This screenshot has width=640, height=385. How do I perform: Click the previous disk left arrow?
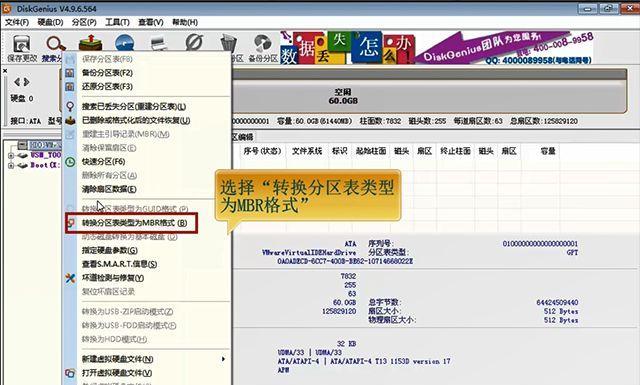click(x=17, y=82)
